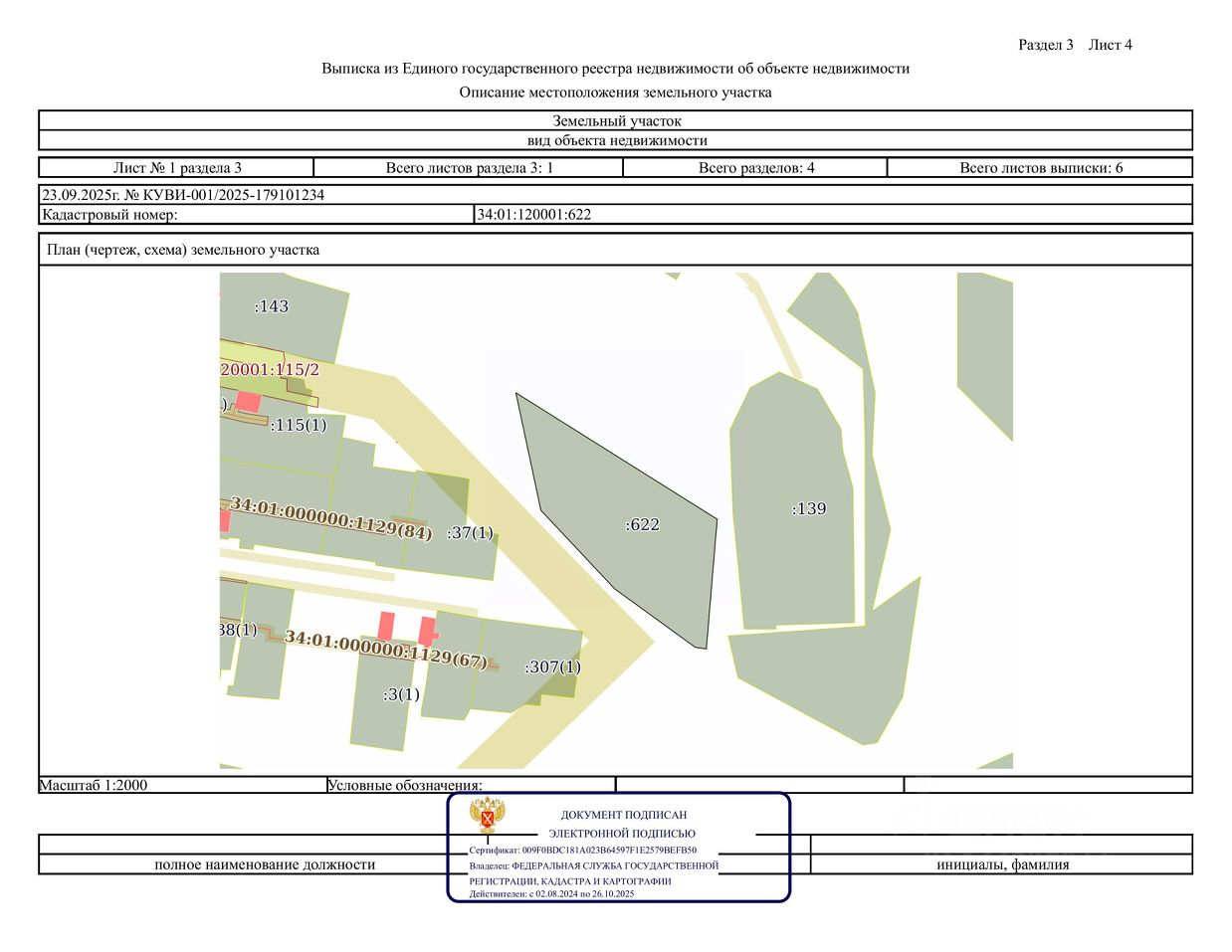This screenshot has height=952, width=1232.
Task: Click the red building near :115(1)
Action: [x=249, y=403]
